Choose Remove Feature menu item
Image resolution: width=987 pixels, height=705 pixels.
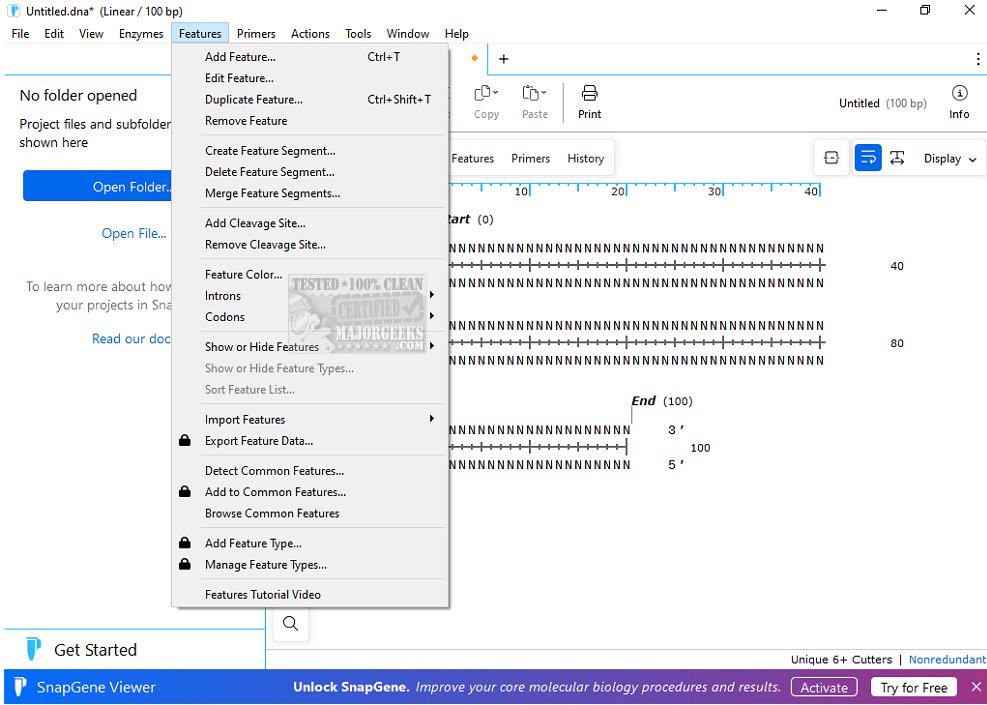tap(310, 120)
